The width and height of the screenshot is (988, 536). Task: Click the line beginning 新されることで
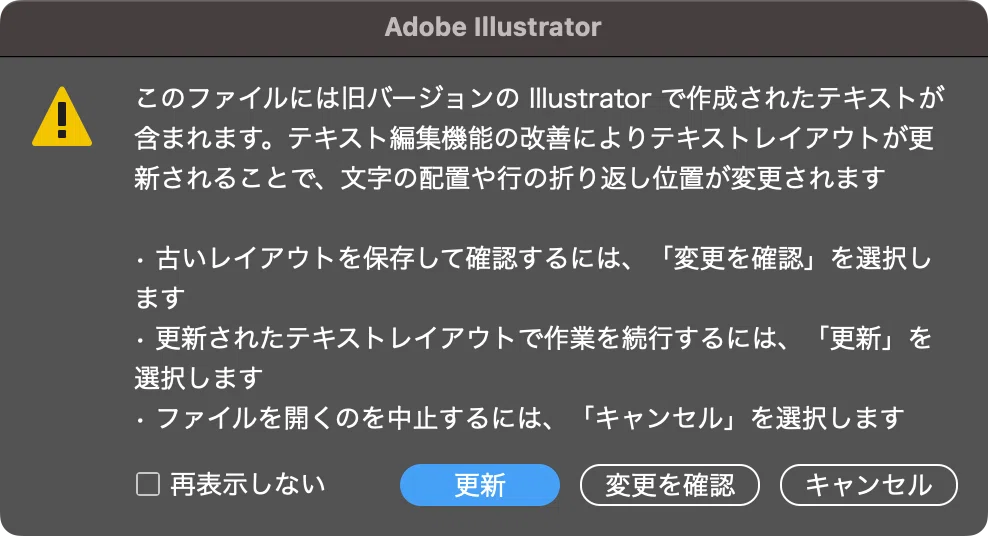510,179
